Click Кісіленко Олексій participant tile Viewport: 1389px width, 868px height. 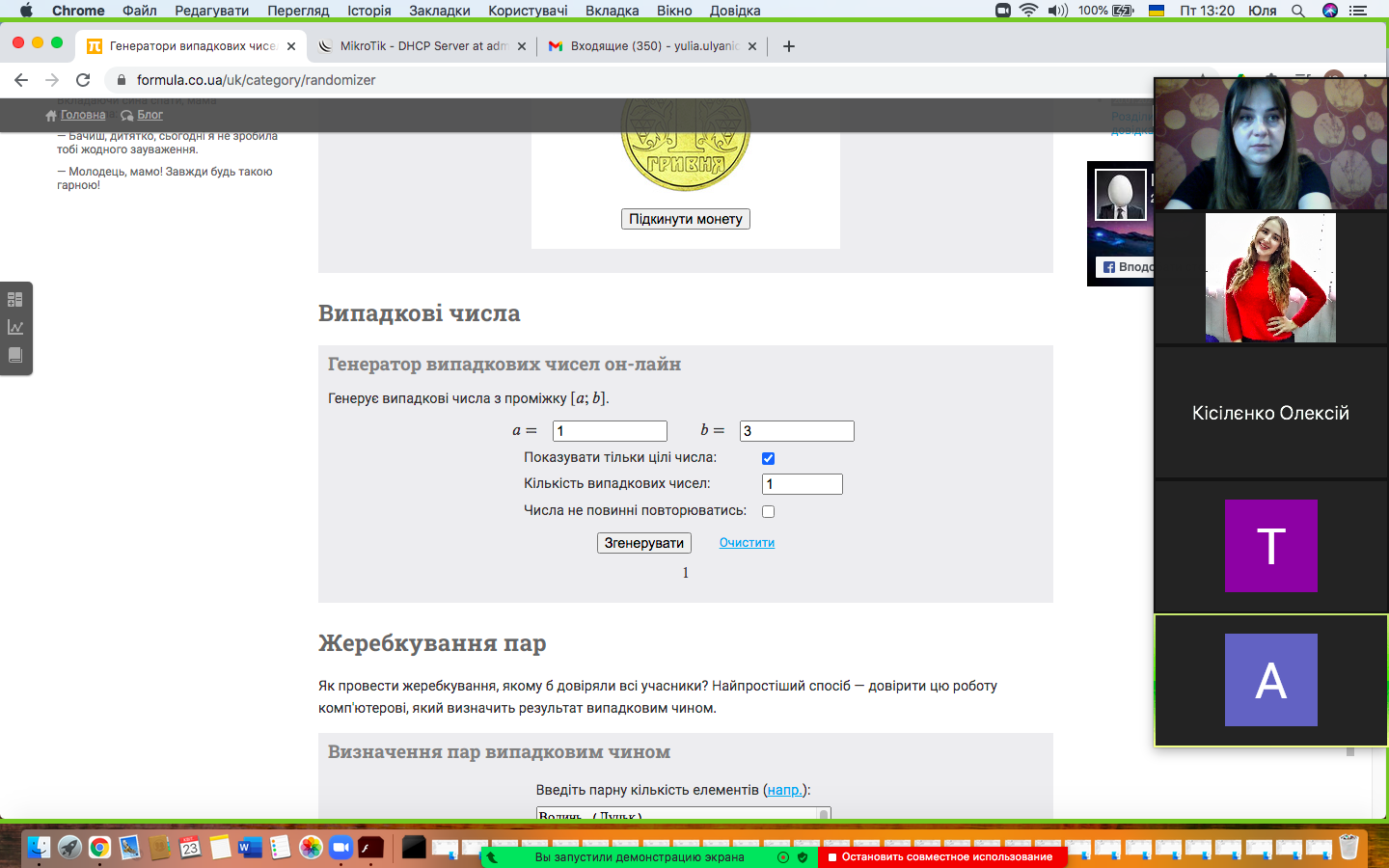coord(1270,412)
